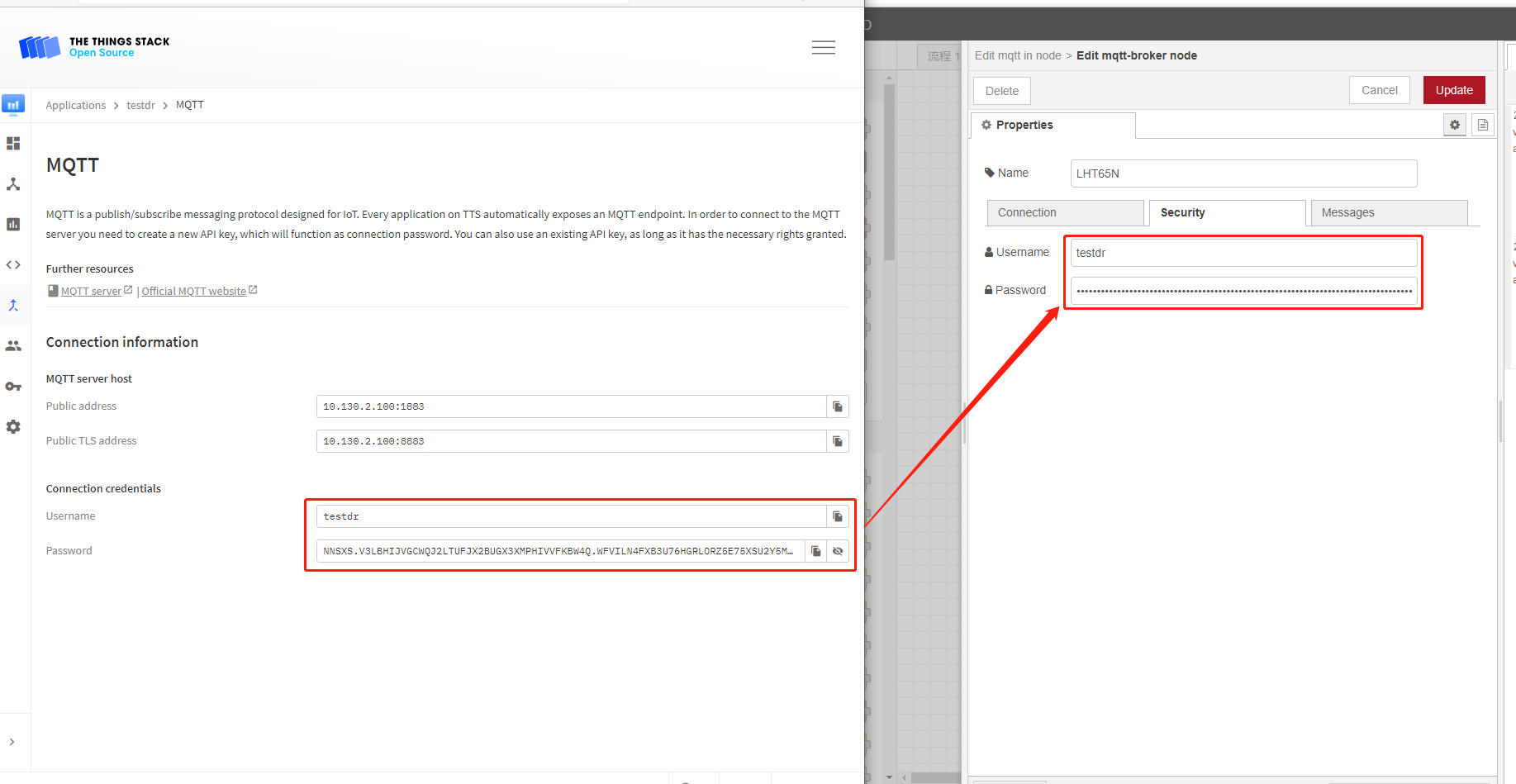The height and width of the screenshot is (784, 1516).
Task: Open the API keys sidebar icon
Action: 13,387
